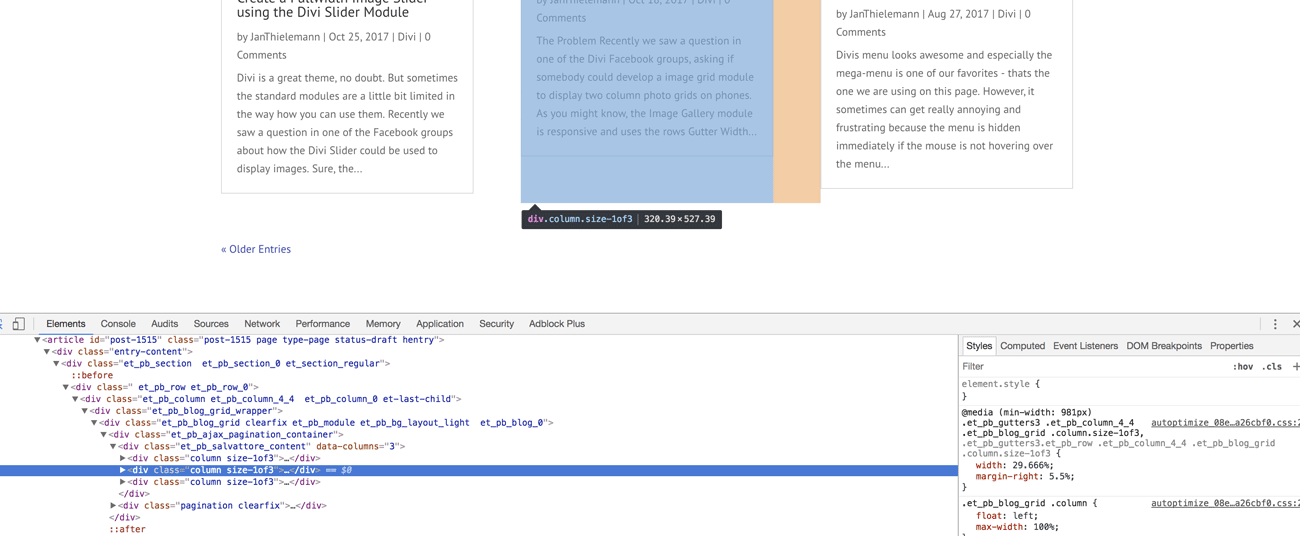
Task: Click the styles Filter input field
Action: [1090, 367]
